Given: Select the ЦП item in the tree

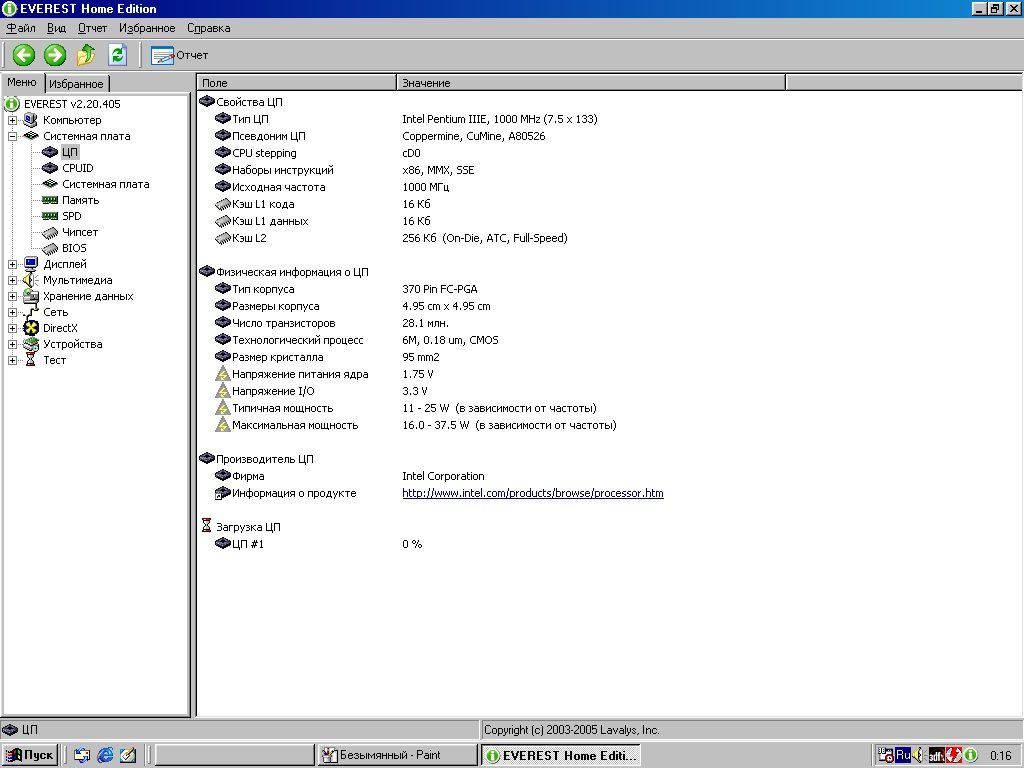Looking at the screenshot, I should [70, 152].
